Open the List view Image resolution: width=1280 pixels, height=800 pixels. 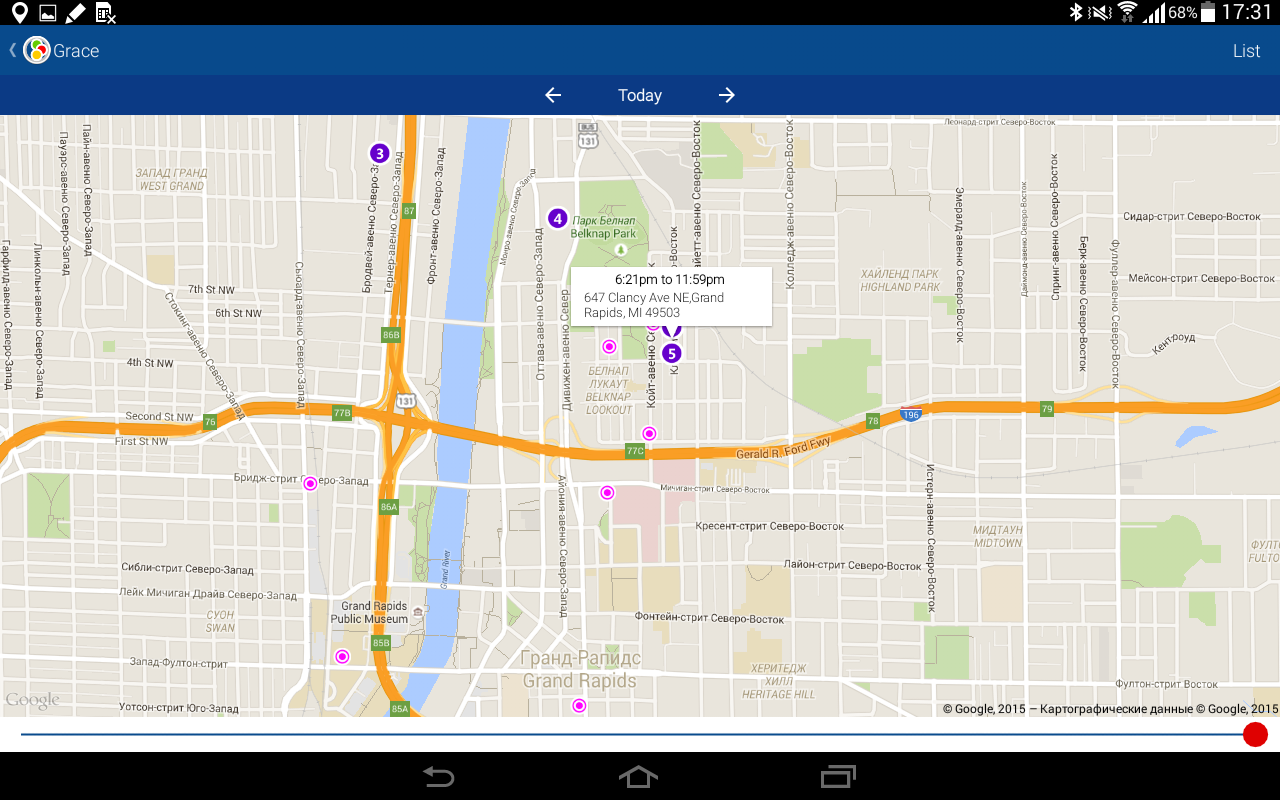1246,51
